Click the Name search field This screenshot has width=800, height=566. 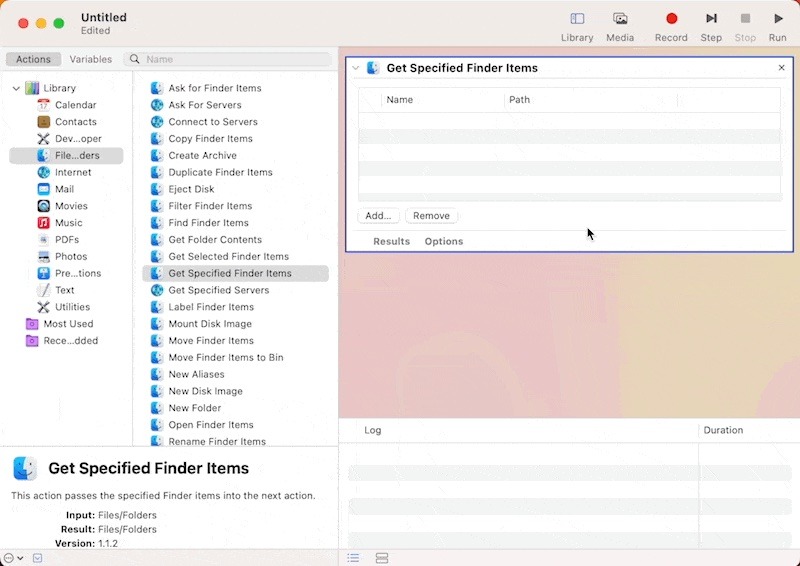pos(228,59)
